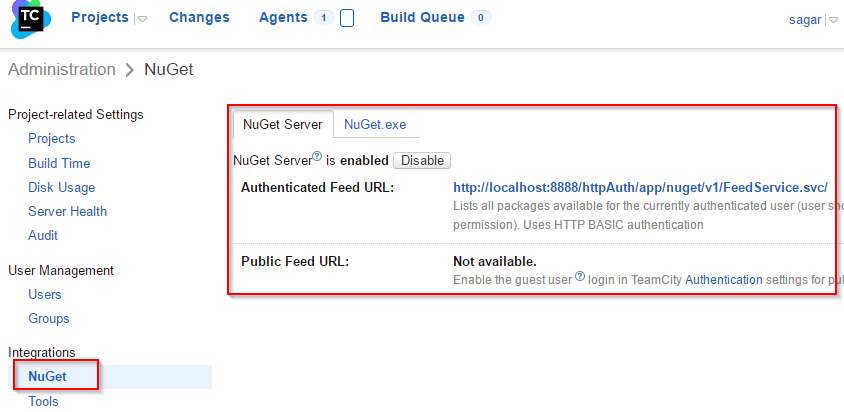844x412 pixels.
Task: Expand the sagar user menu arrow
Action: pos(833,20)
